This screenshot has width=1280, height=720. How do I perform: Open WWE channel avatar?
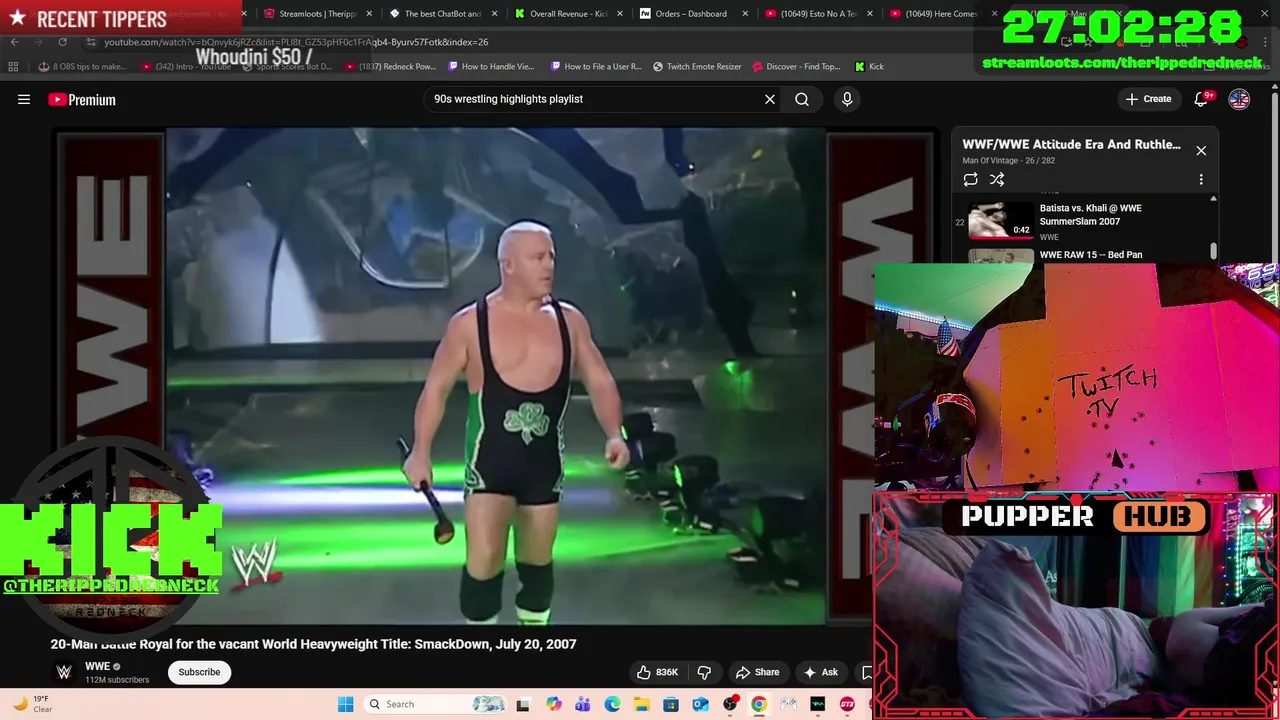click(63, 672)
